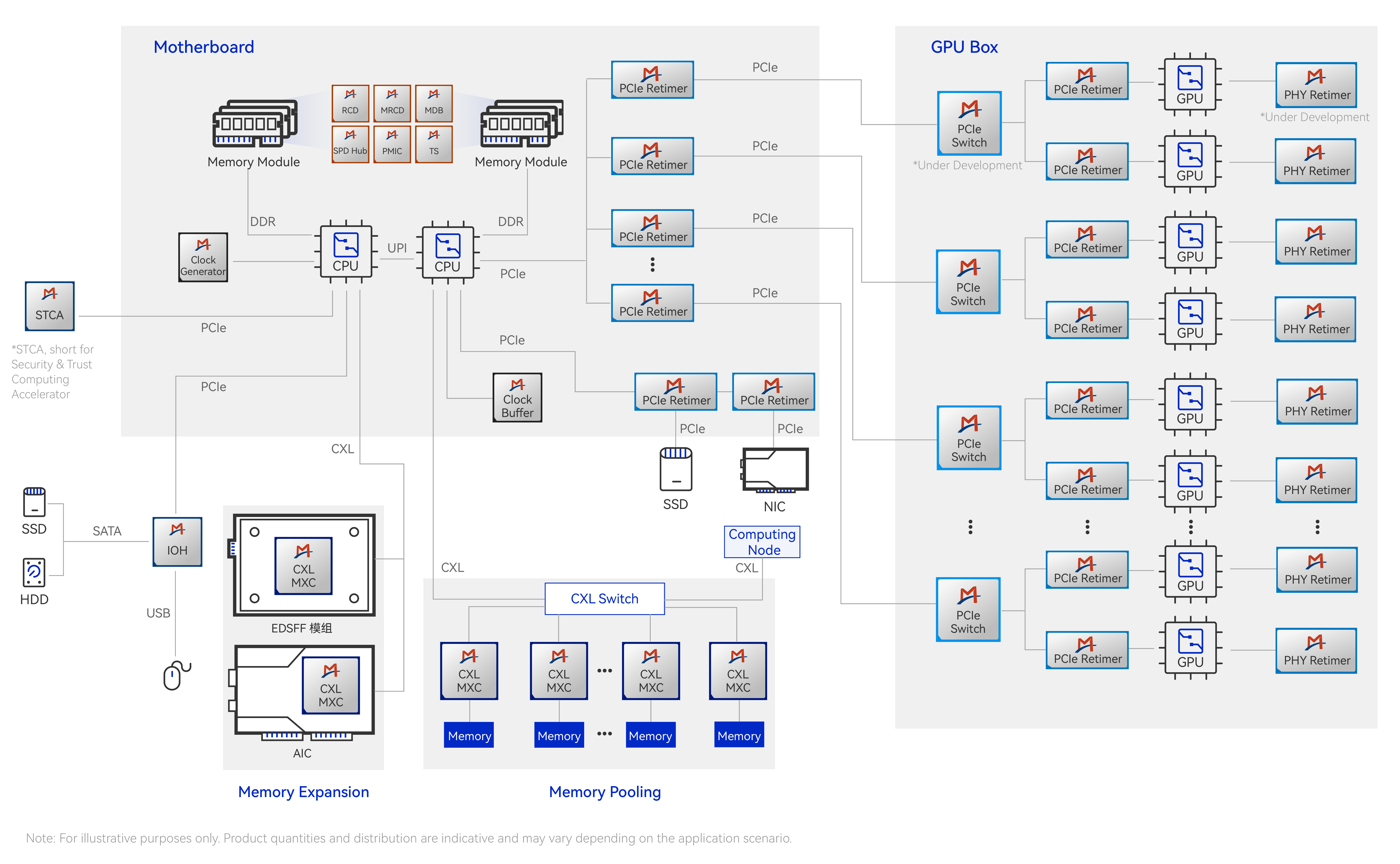Click the left DDR label
Screen dimensions: 1400x864
click(x=263, y=222)
